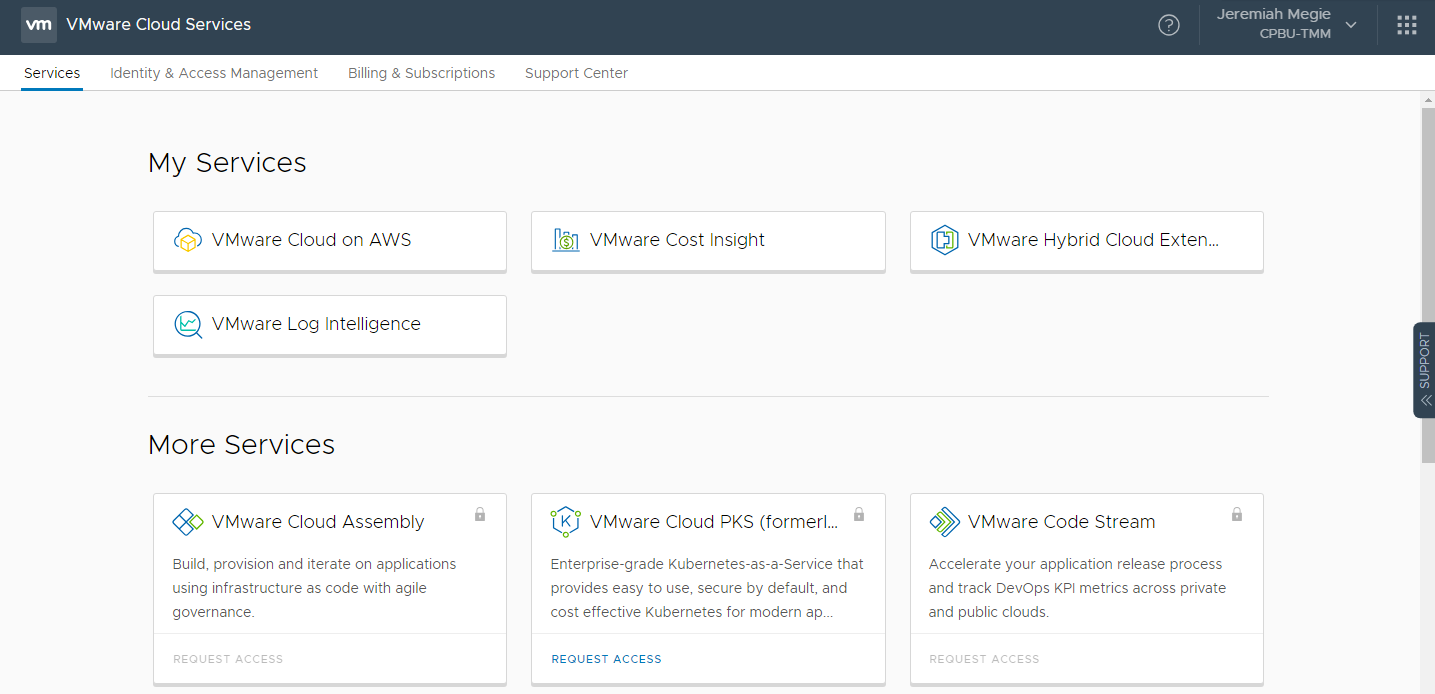Click the VMware Cost Insight icon

566,240
